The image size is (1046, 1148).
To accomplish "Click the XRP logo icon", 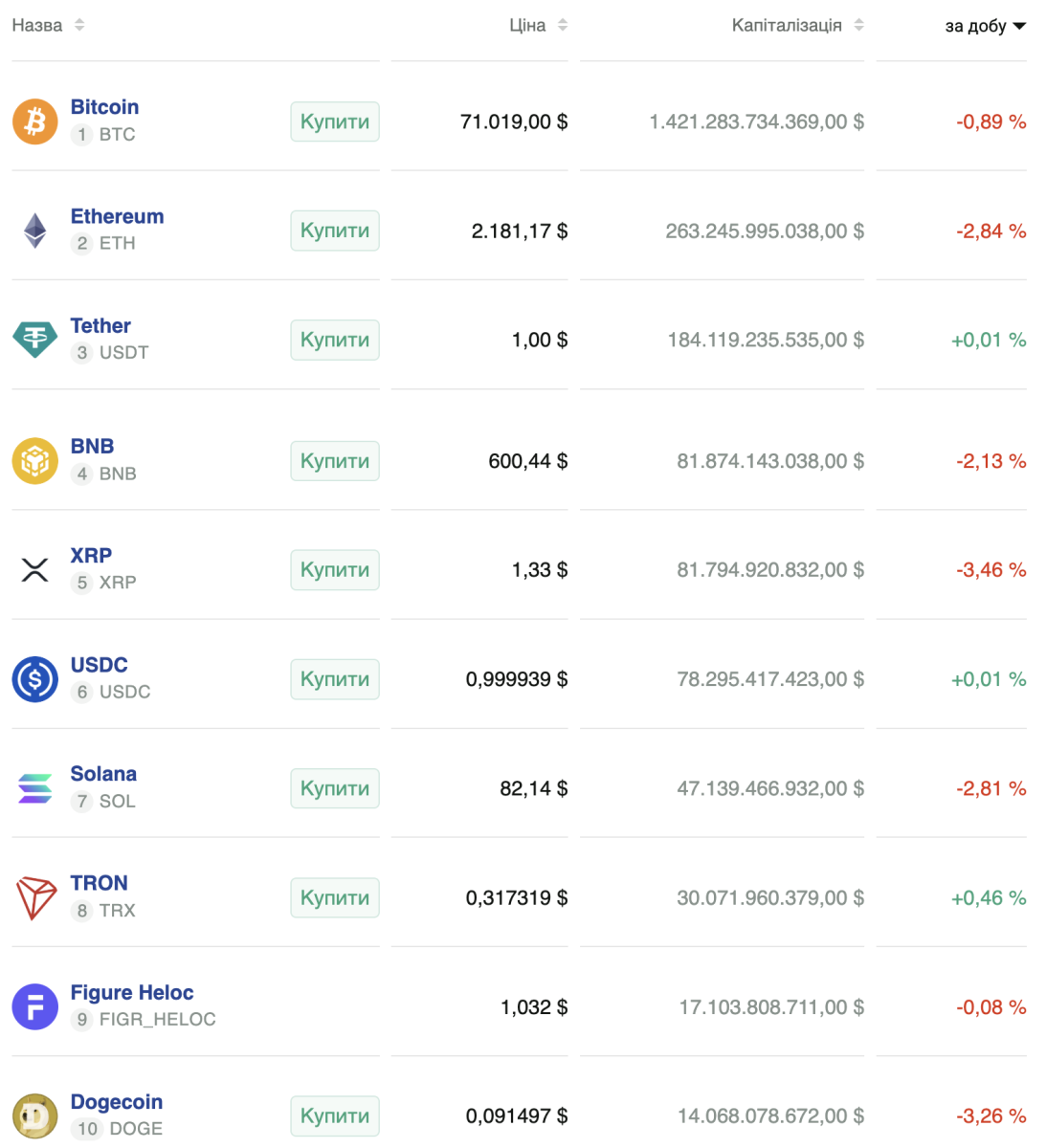I will tap(35, 570).
